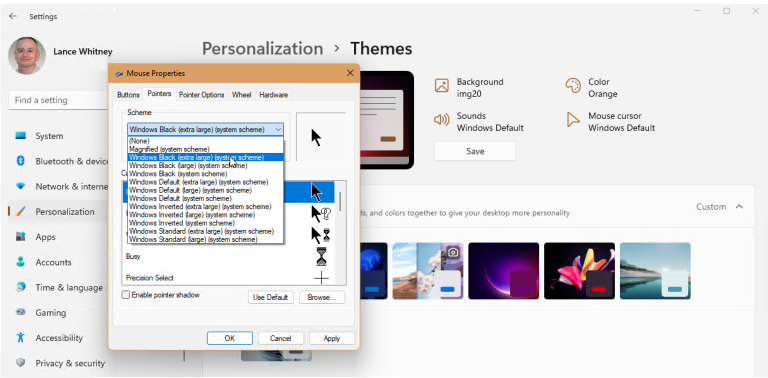This screenshot has height=378, width=768.
Task: Go to Gaming settings
Action: tap(50, 312)
